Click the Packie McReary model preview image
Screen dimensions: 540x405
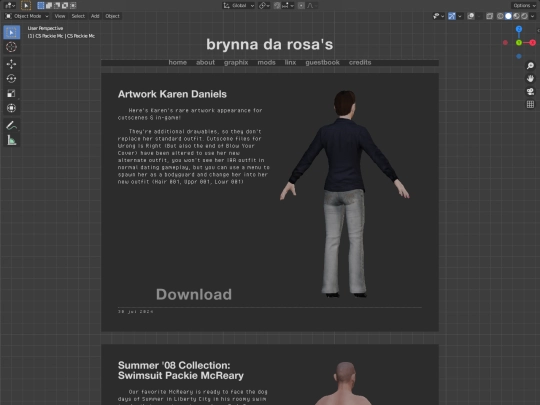(344, 383)
